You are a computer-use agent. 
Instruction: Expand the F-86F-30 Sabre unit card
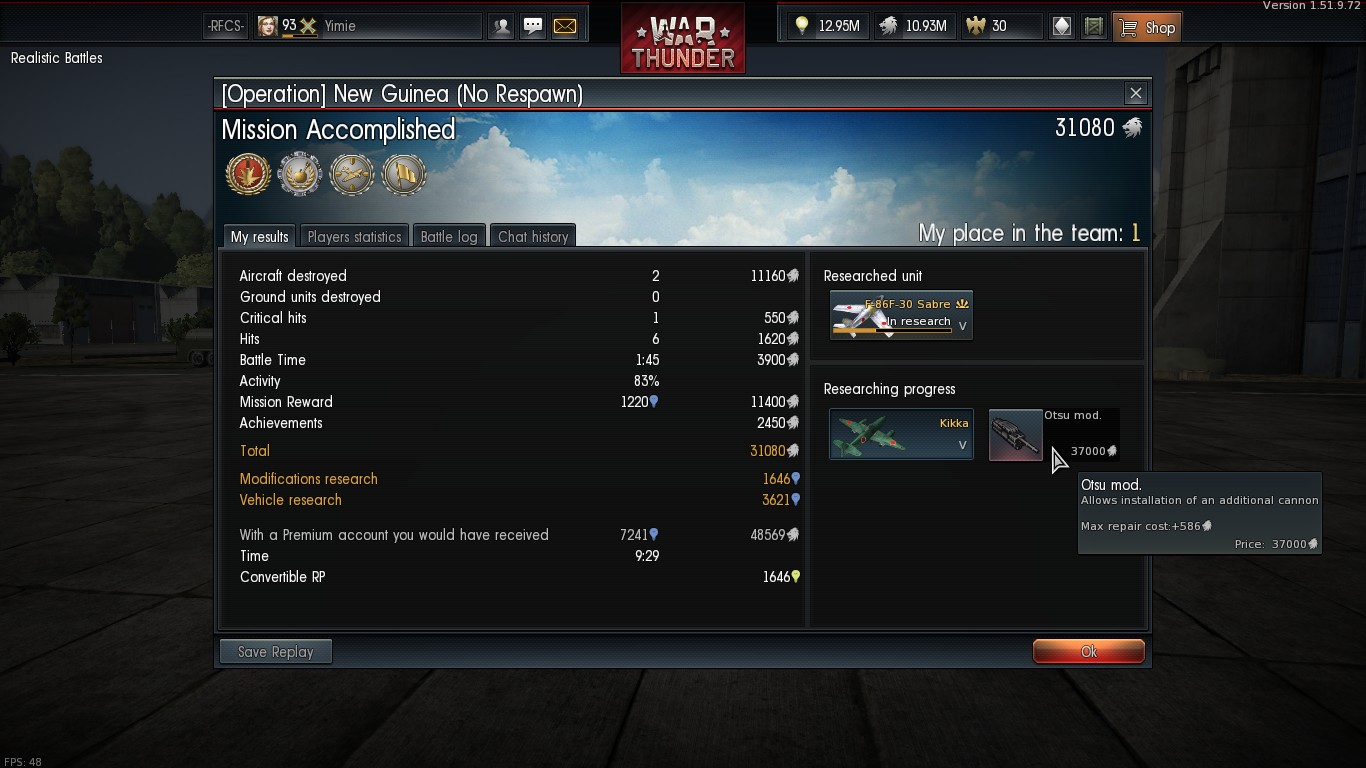click(963, 326)
